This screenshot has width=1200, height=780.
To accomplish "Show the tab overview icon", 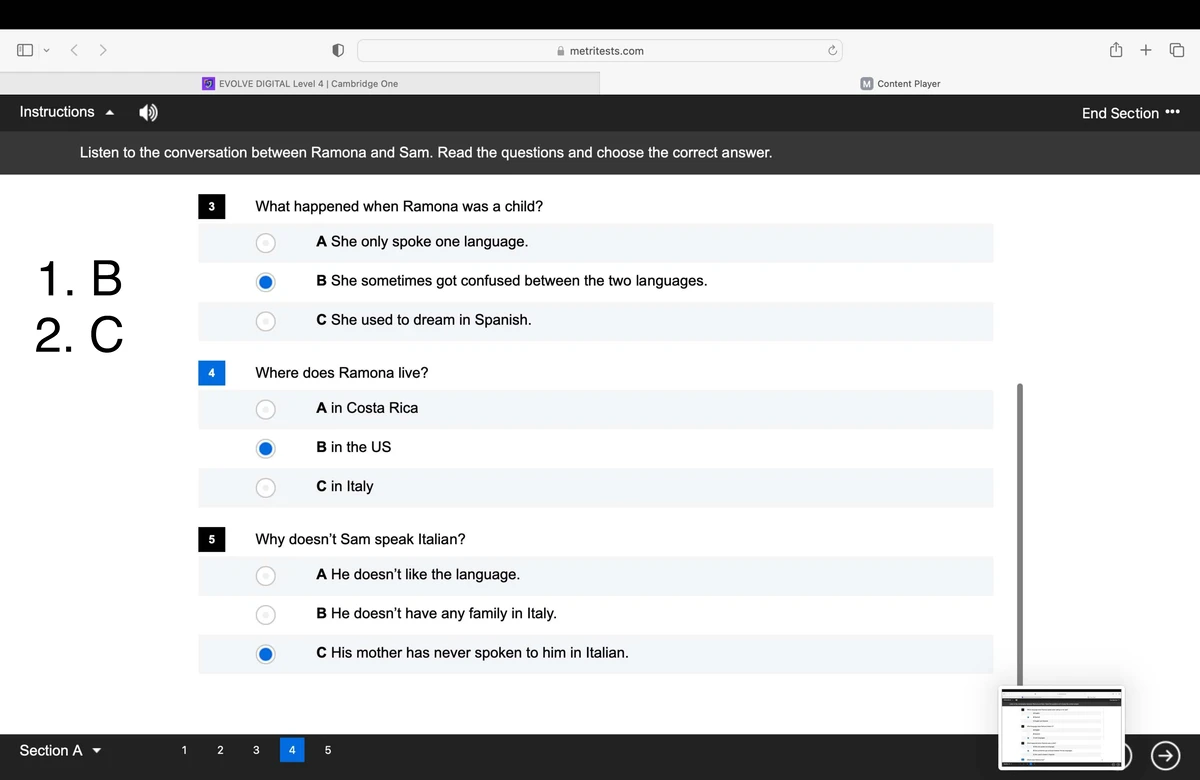I will 1176,50.
